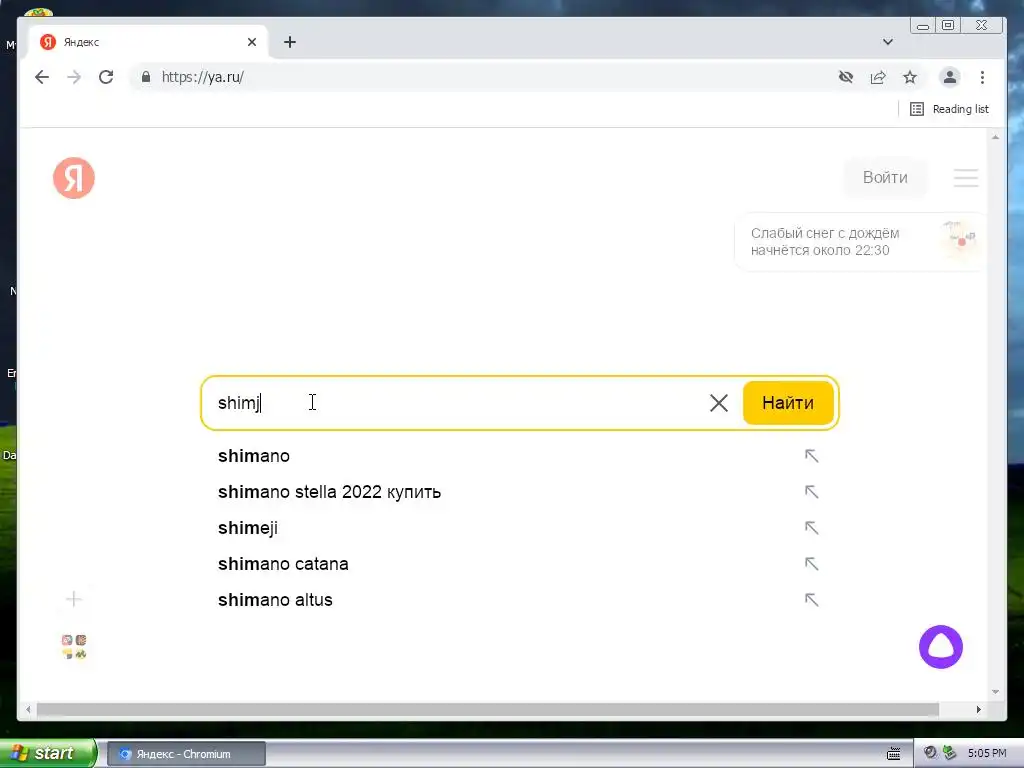1024x768 pixels.
Task: Expand the tab search chevron
Action: click(888, 42)
